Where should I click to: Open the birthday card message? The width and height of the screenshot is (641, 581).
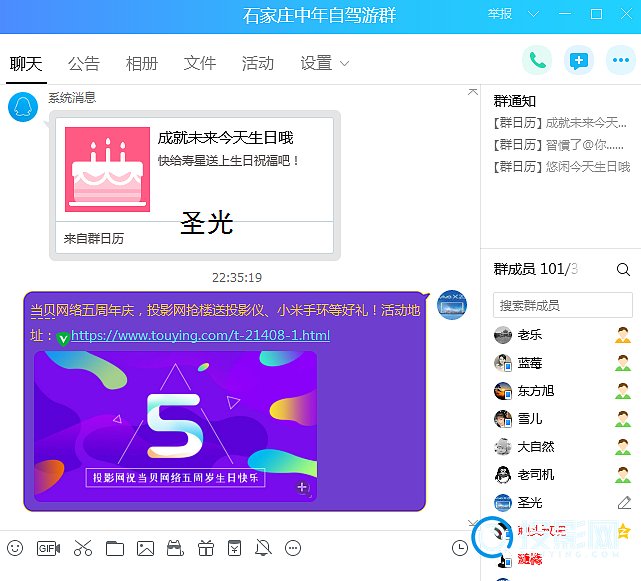coord(195,185)
